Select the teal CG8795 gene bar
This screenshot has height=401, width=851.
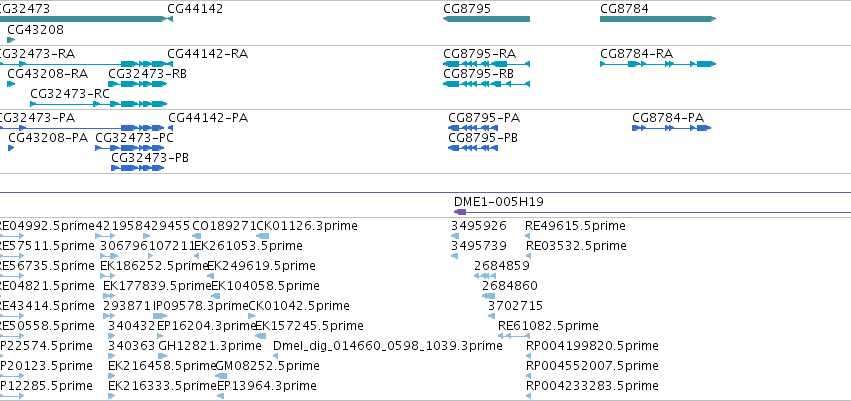[486, 19]
